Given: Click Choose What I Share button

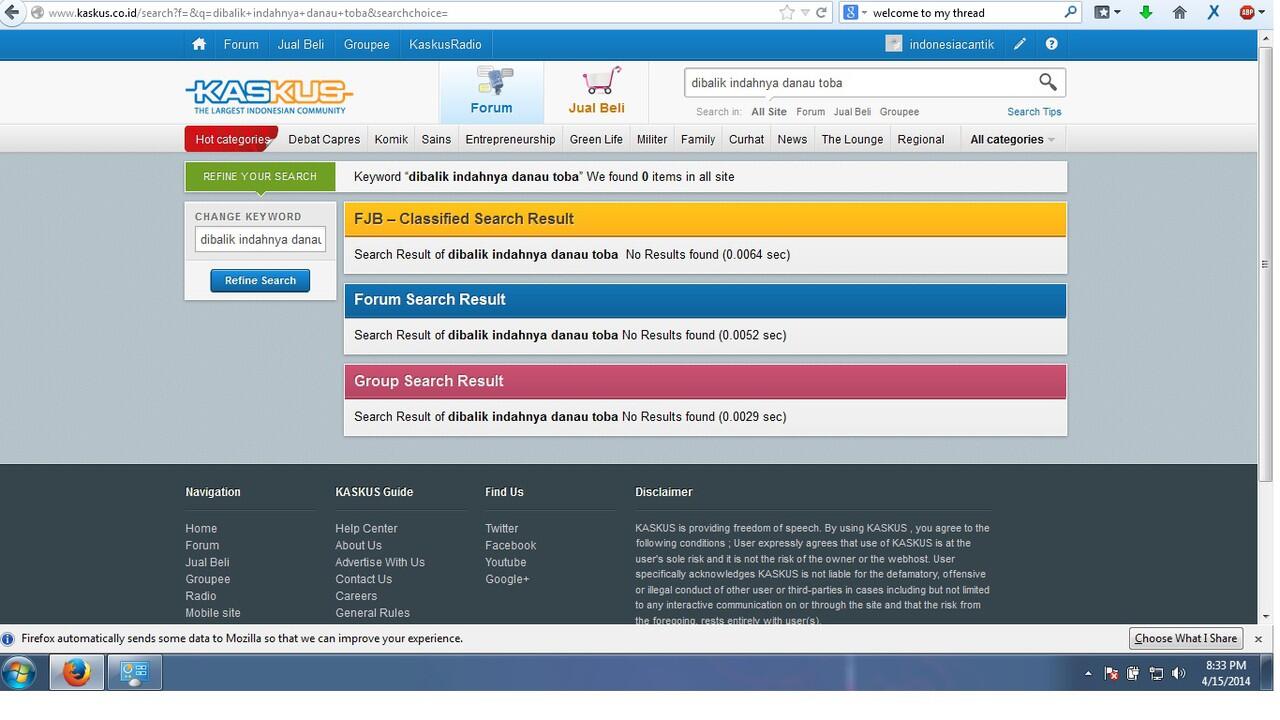Looking at the screenshot, I should [x=1186, y=638].
